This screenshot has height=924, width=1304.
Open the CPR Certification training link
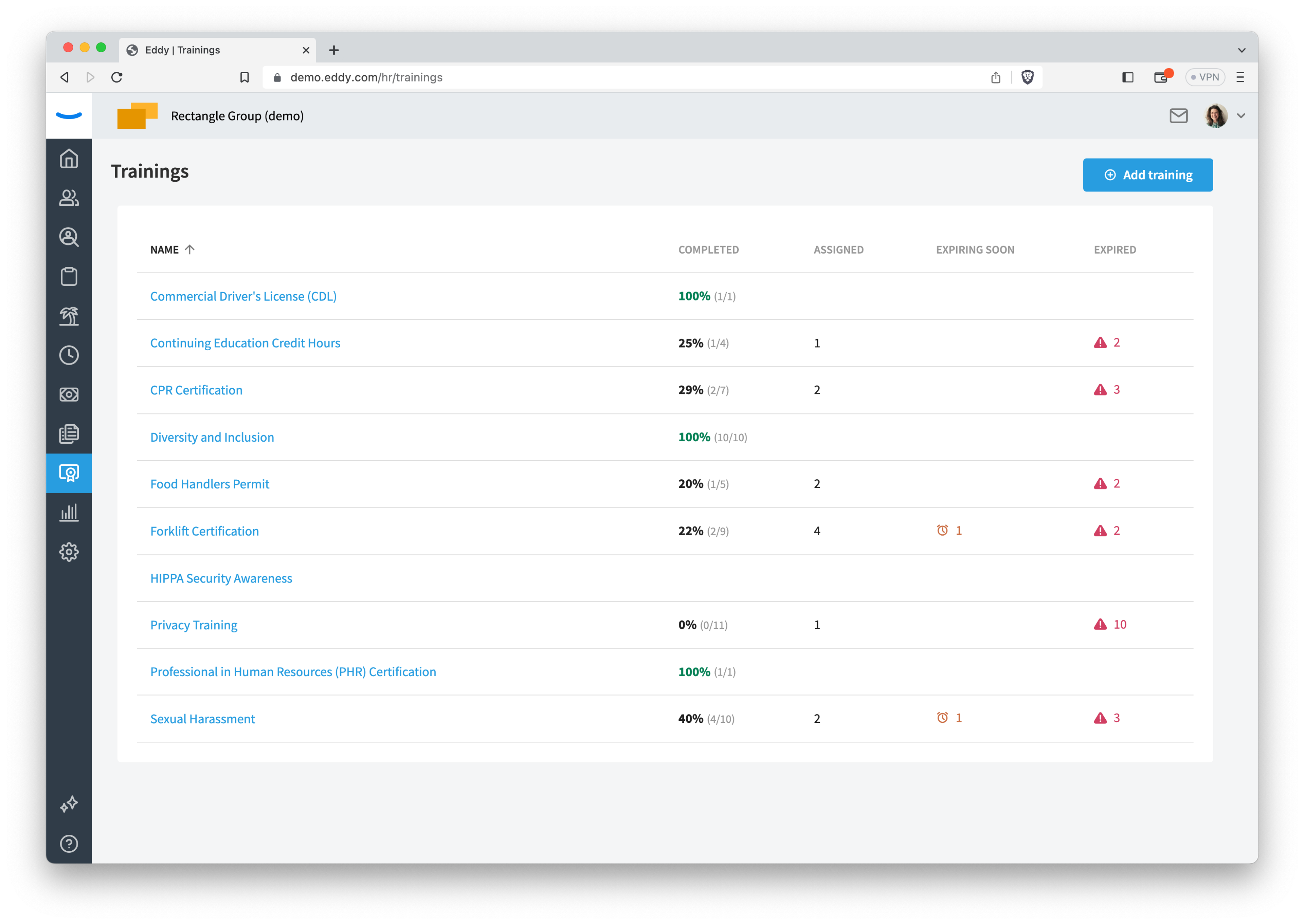[x=196, y=390]
